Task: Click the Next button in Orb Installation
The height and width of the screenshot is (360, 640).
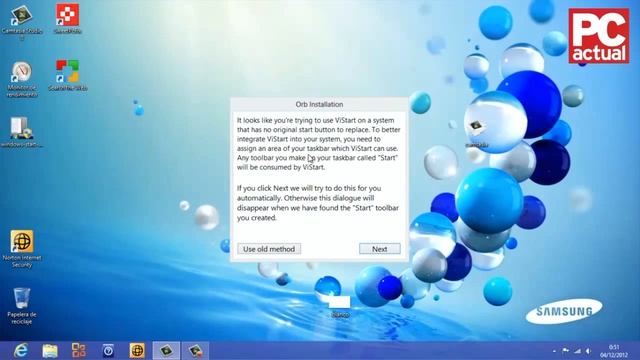Action: (380, 249)
